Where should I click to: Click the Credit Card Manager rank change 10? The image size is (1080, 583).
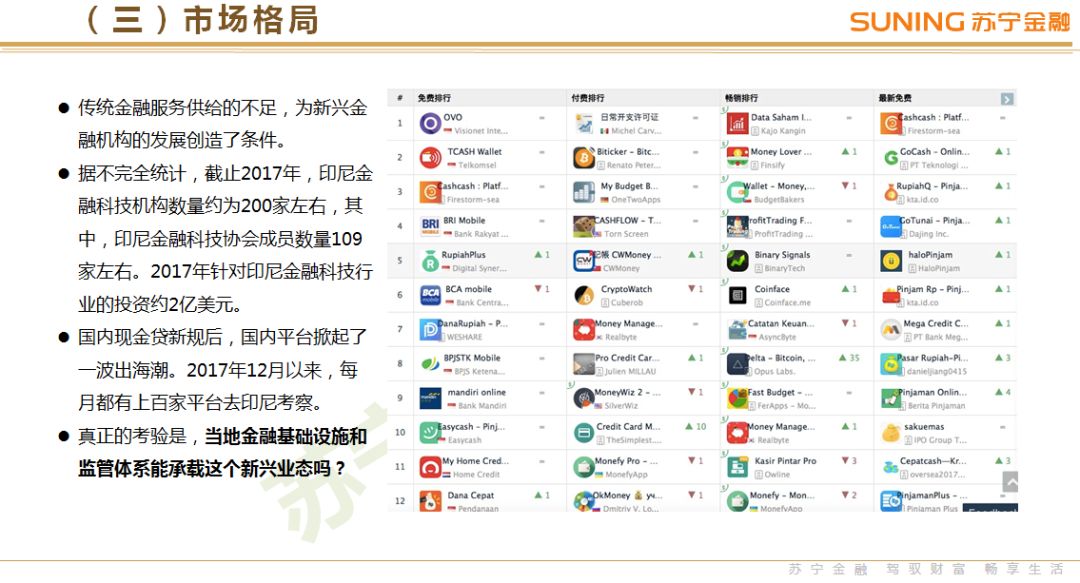696,427
